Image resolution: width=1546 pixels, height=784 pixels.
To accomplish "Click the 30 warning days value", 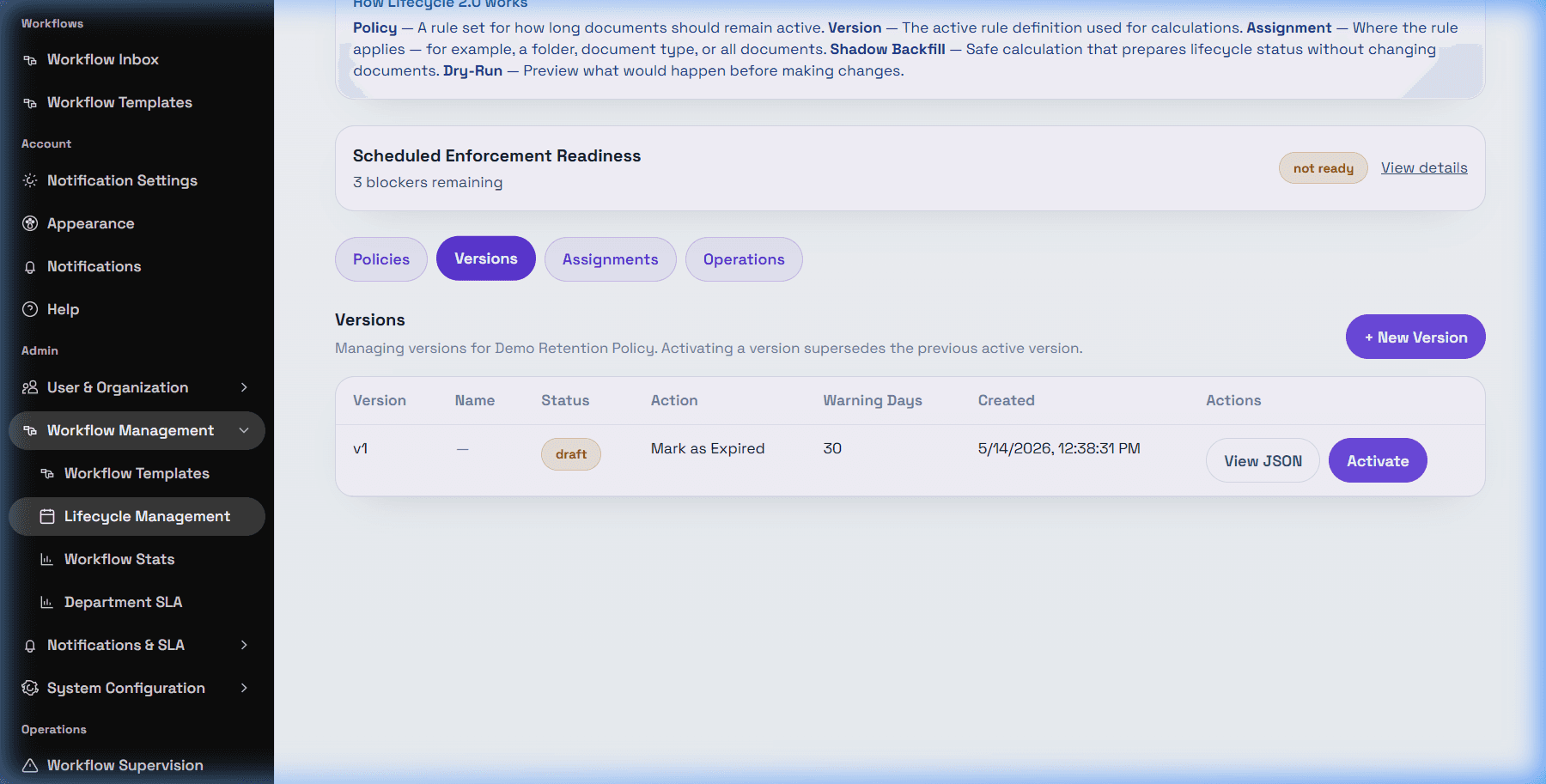I will pos(832,448).
